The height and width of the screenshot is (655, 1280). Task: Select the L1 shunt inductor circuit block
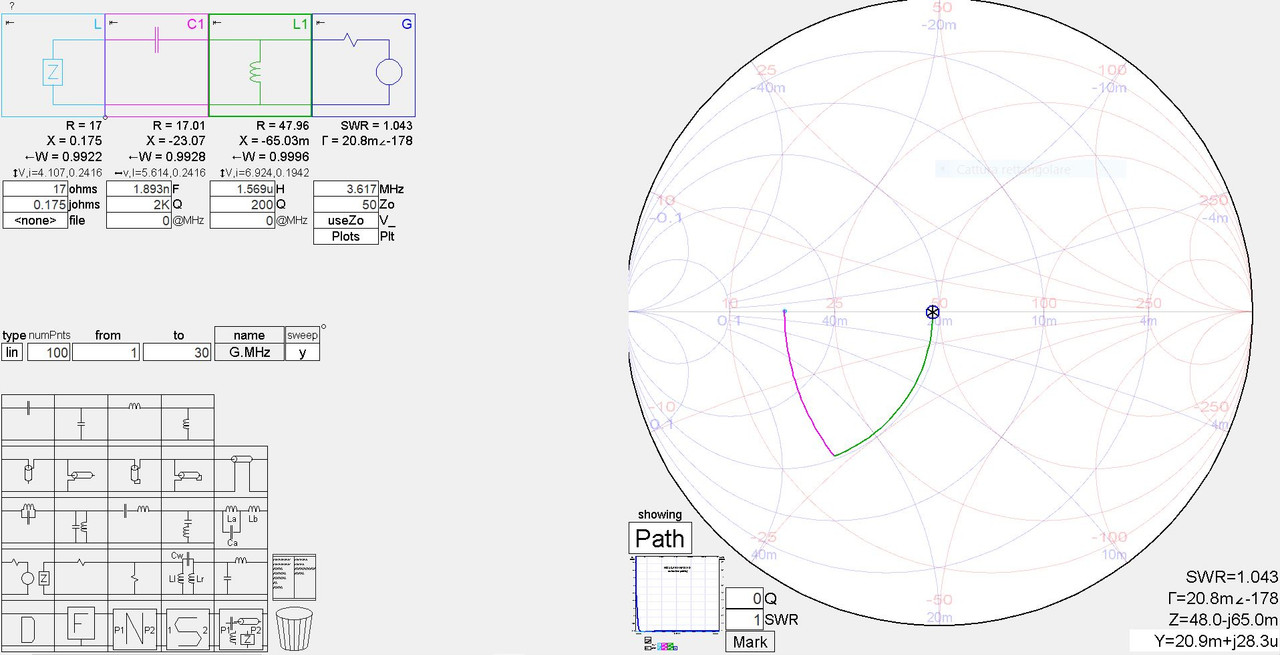point(261,65)
